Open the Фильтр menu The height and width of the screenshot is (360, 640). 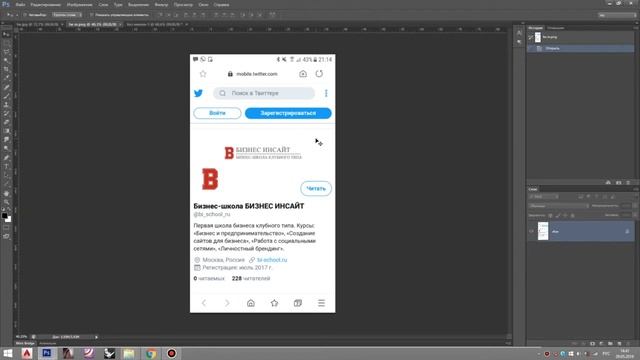coord(161,5)
